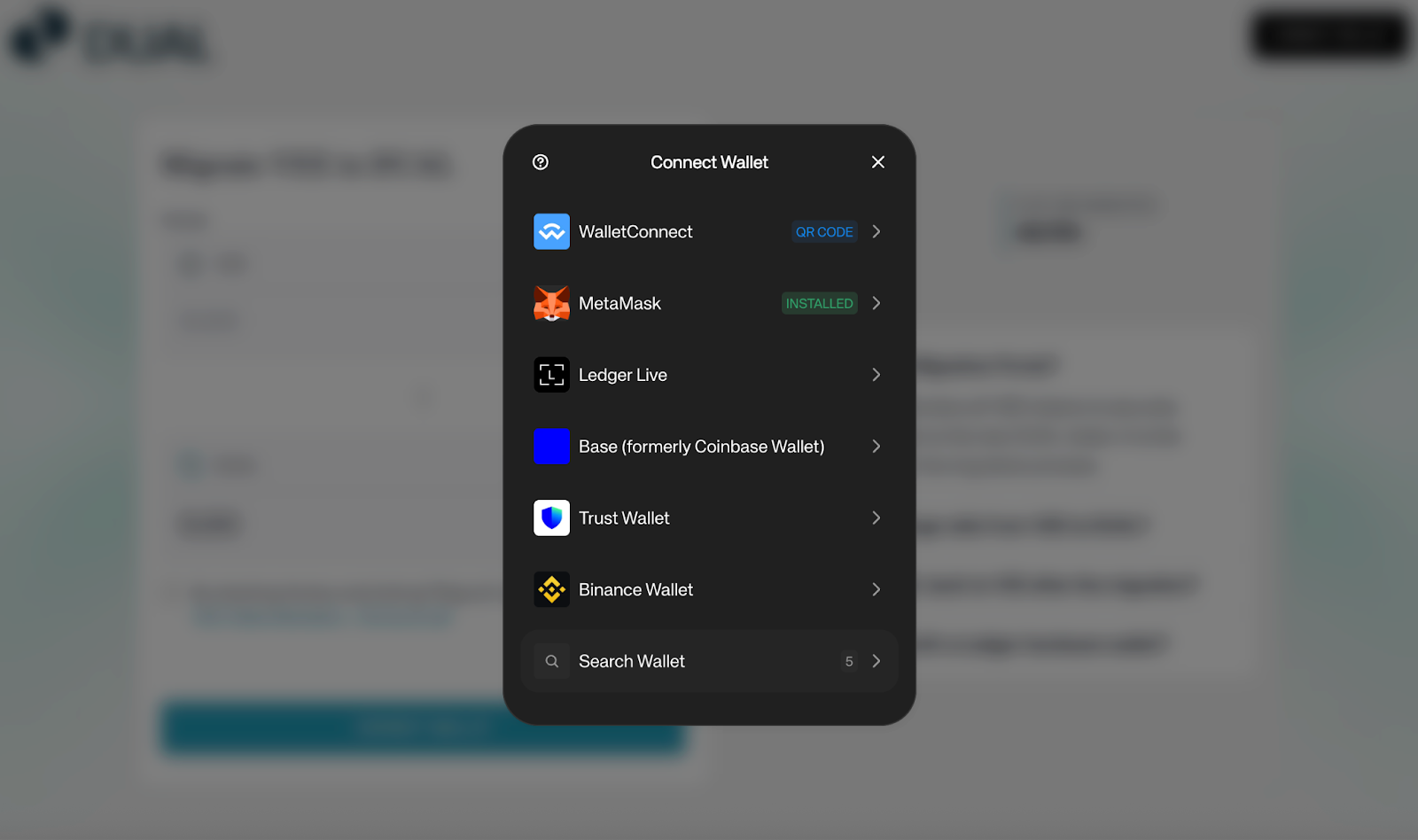Click the magnifying glass in Search Wallet
1418x840 pixels.
tap(551, 661)
